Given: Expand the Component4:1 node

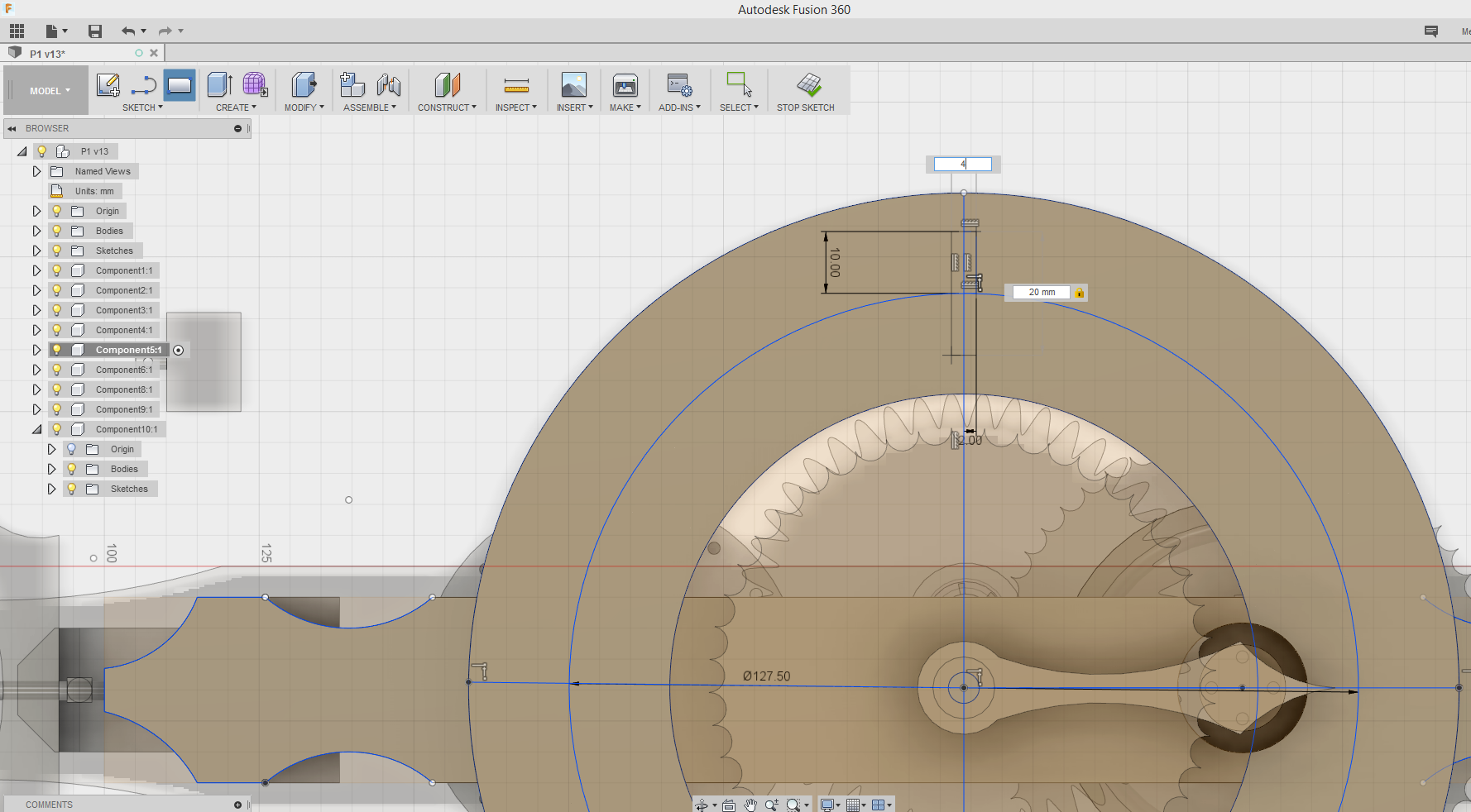Looking at the screenshot, I should point(36,330).
